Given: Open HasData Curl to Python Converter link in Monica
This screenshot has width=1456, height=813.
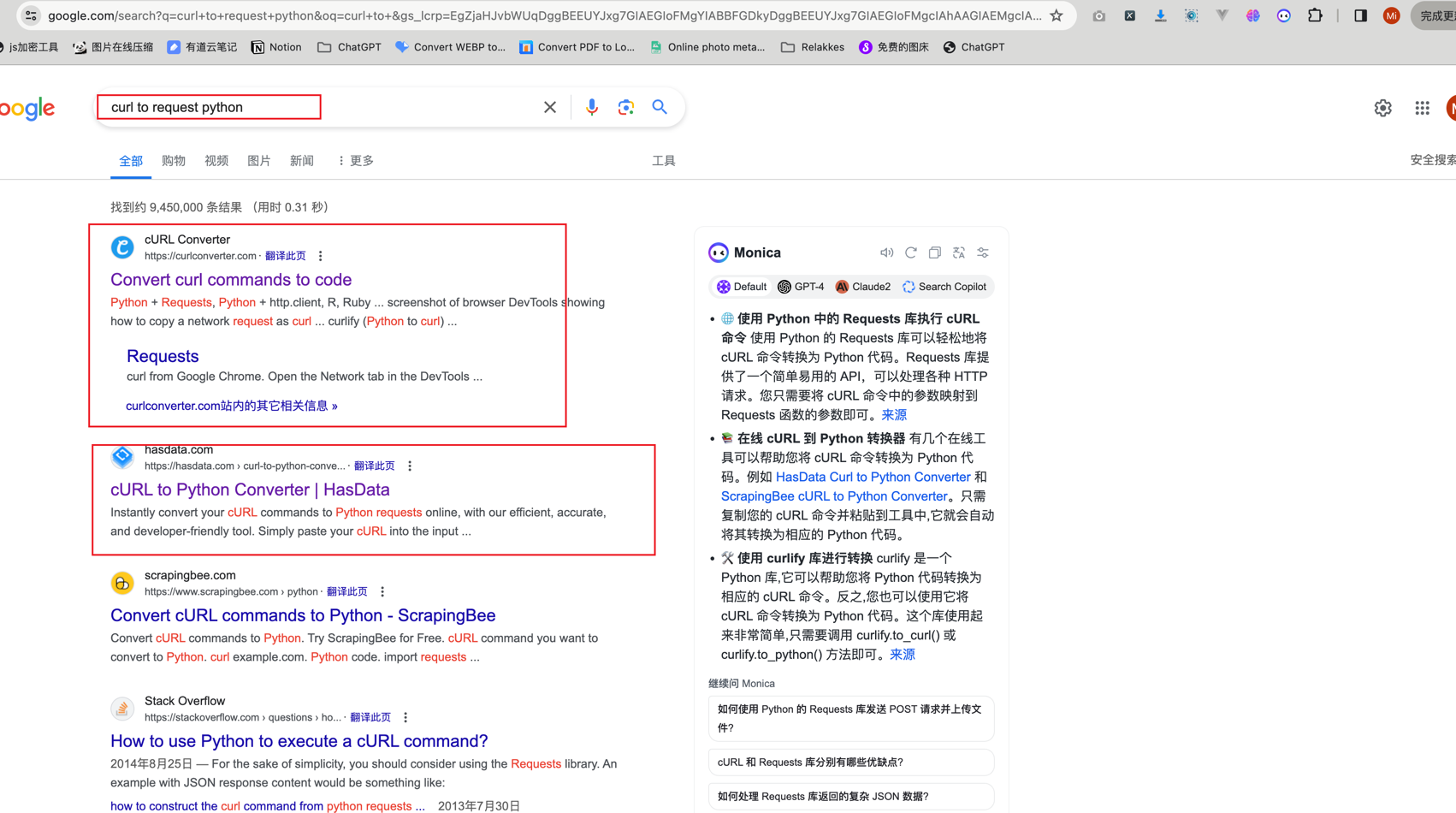Looking at the screenshot, I should 873,477.
